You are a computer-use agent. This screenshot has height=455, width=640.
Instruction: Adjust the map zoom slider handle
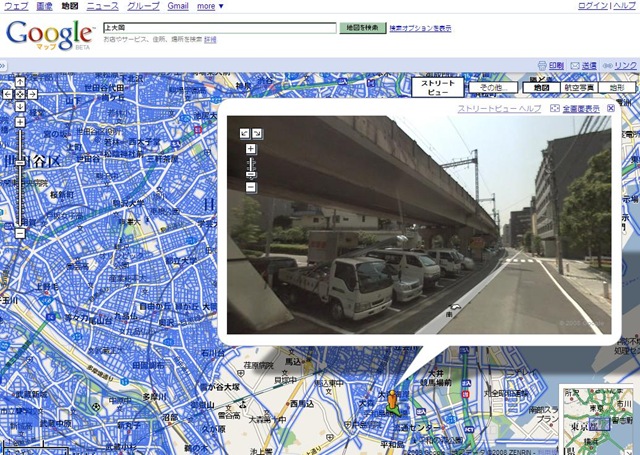20,163
